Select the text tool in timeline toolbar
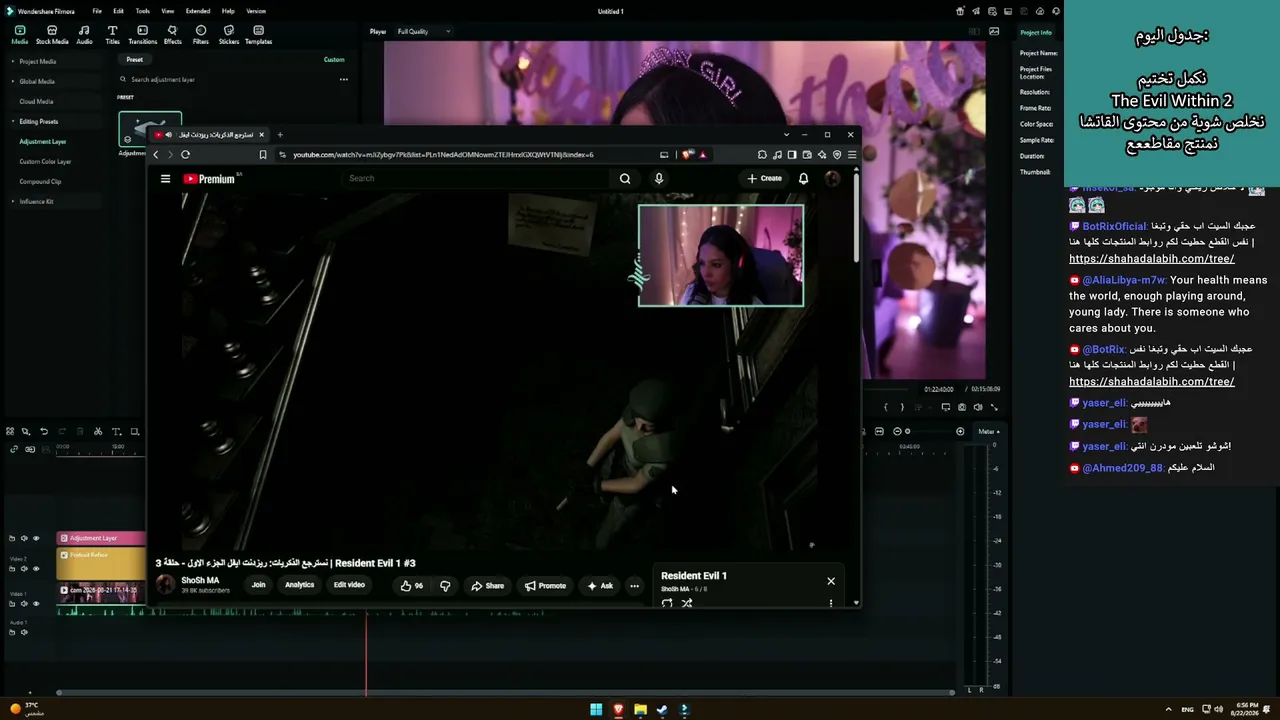 [116, 432]
